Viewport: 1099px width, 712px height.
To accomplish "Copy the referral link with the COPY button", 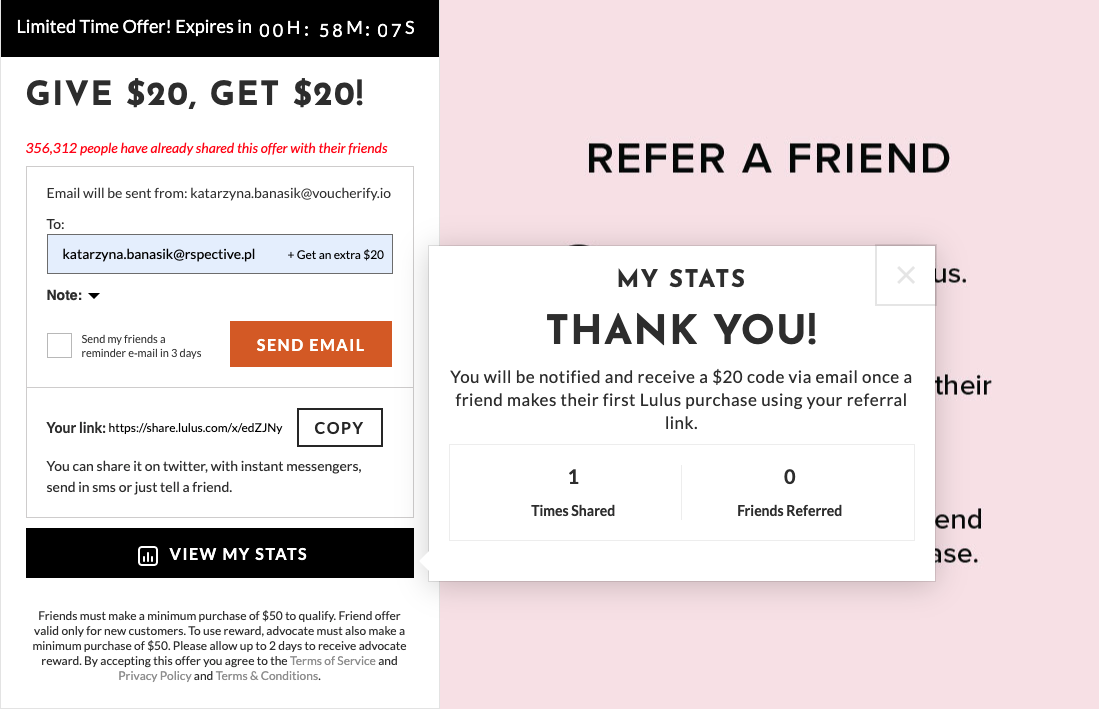I will 339,428.
